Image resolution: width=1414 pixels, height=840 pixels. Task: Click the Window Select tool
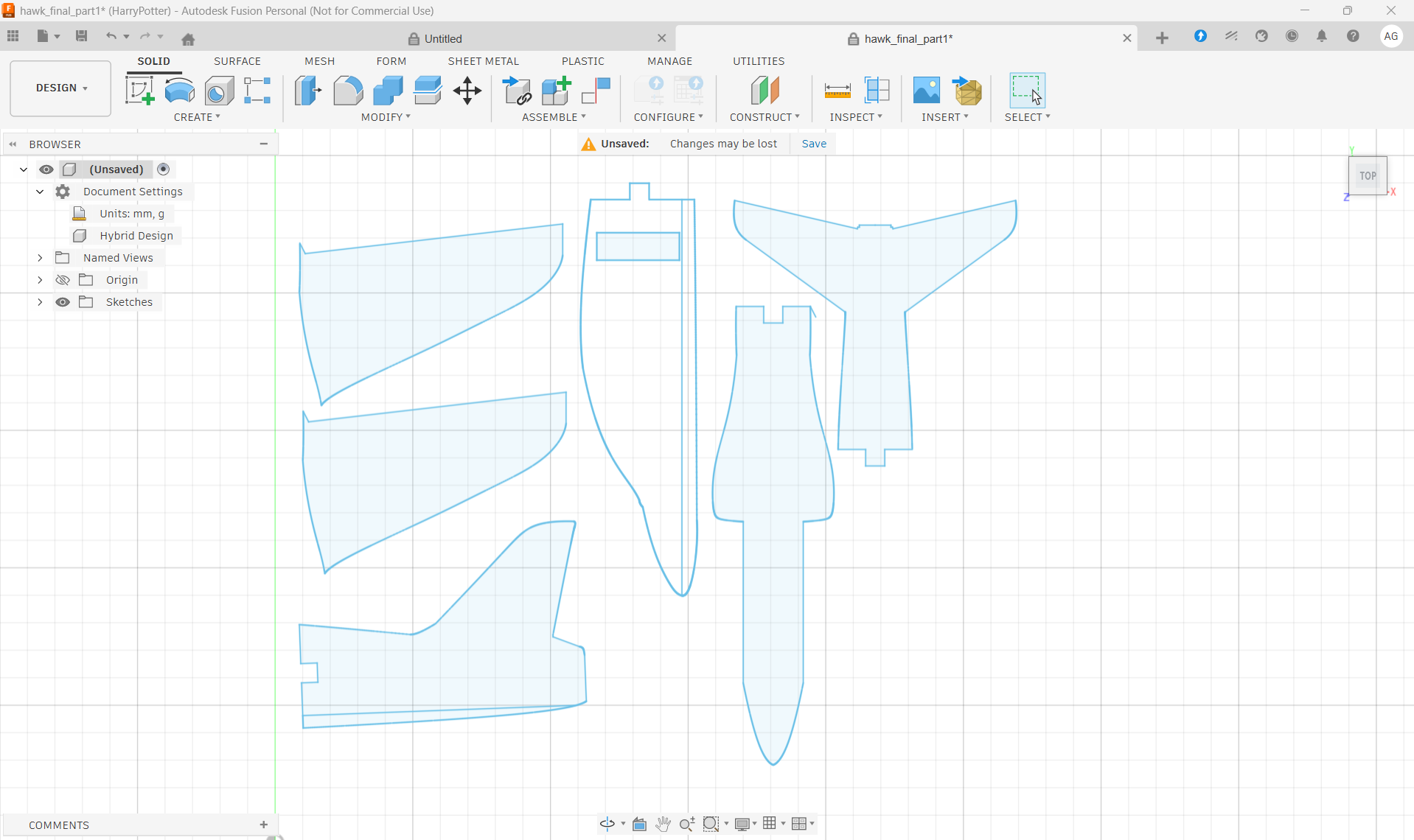coord(1027,91)
